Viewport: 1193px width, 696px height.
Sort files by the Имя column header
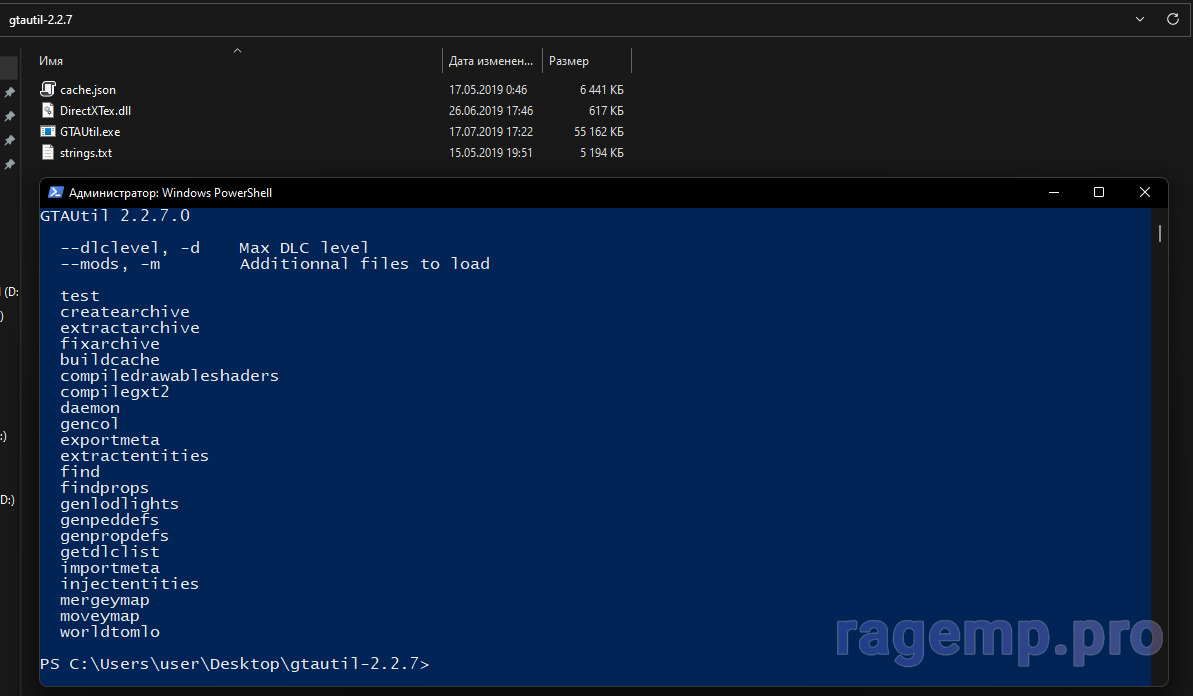tap(52, 61)
